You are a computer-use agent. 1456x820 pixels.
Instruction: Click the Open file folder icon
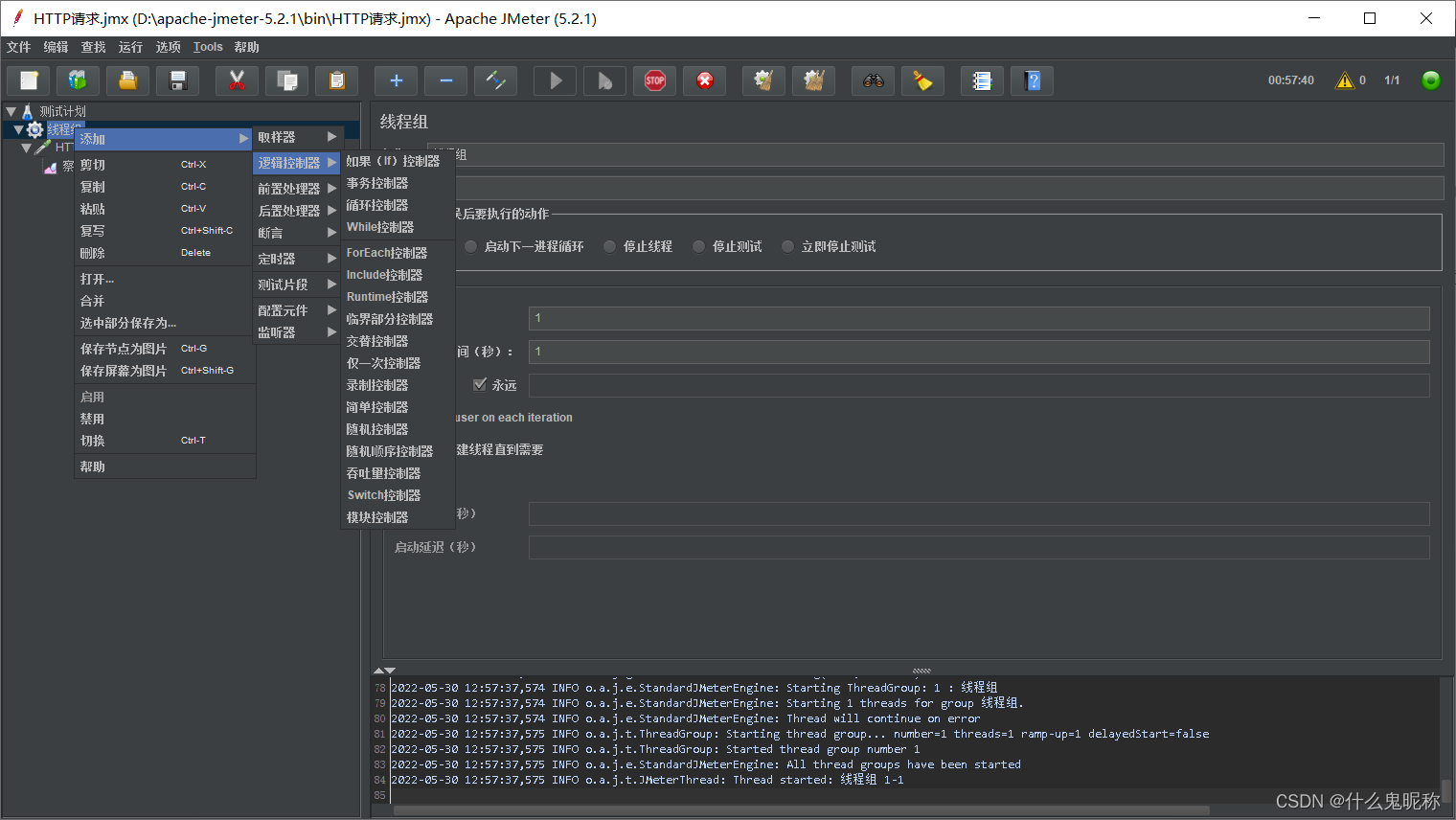pyautogui.click(x=128, y=80)
